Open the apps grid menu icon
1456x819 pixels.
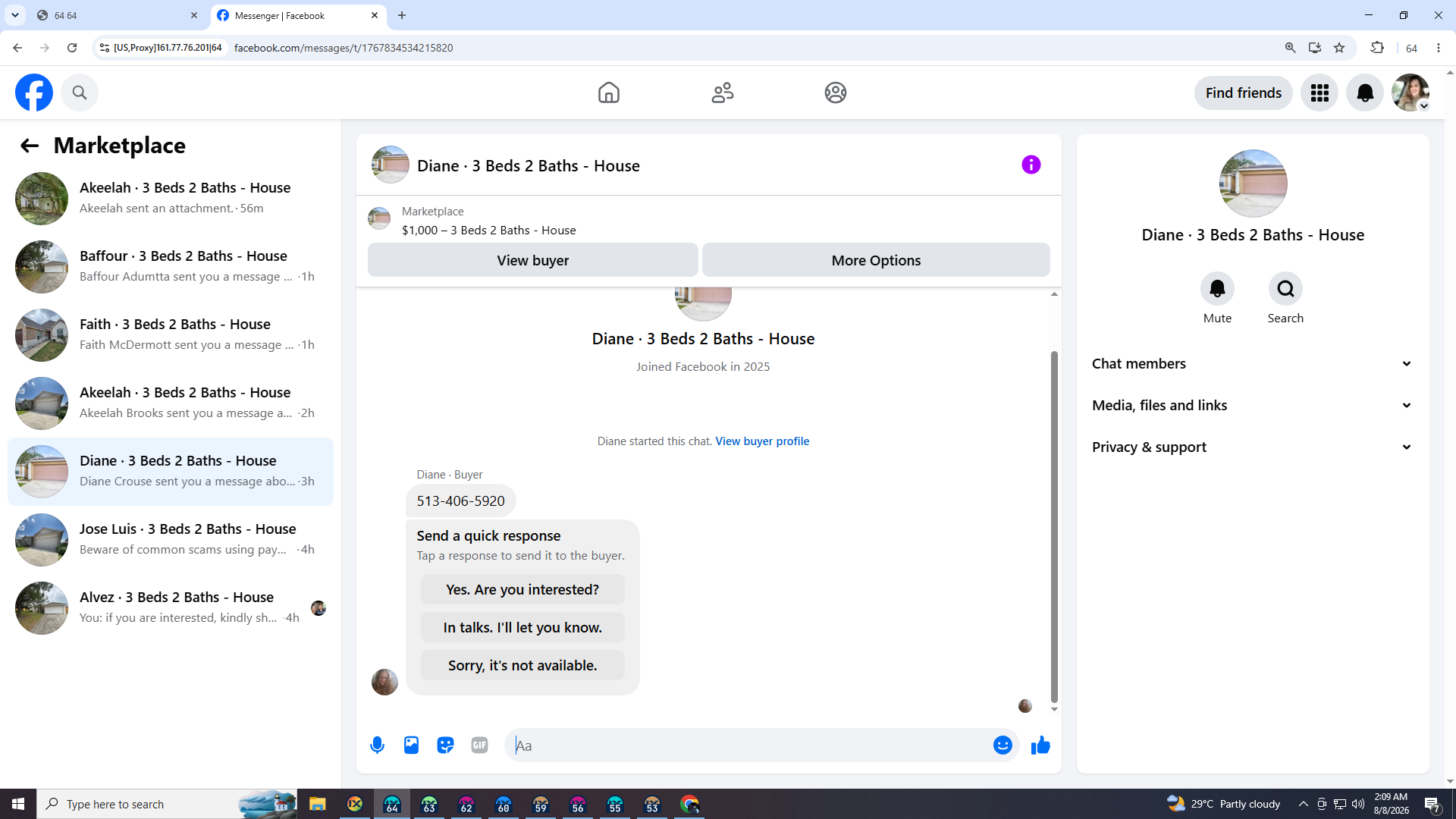(x=1319, y=93)
